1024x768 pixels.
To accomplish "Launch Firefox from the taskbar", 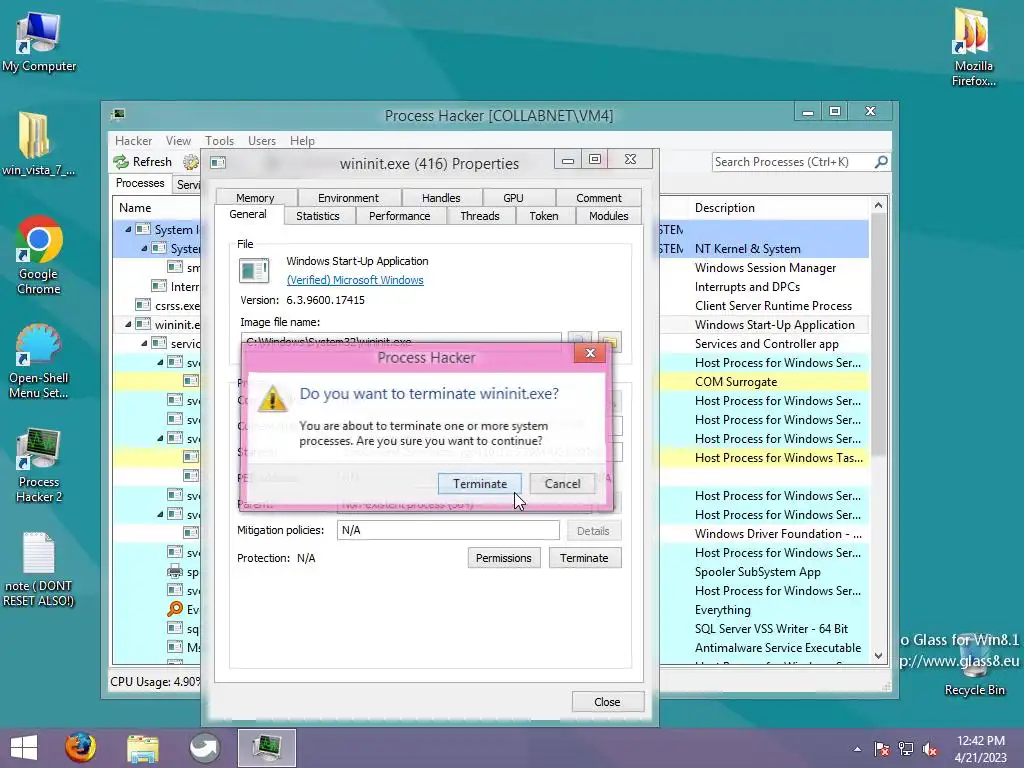I will click(x=80, y=748).
